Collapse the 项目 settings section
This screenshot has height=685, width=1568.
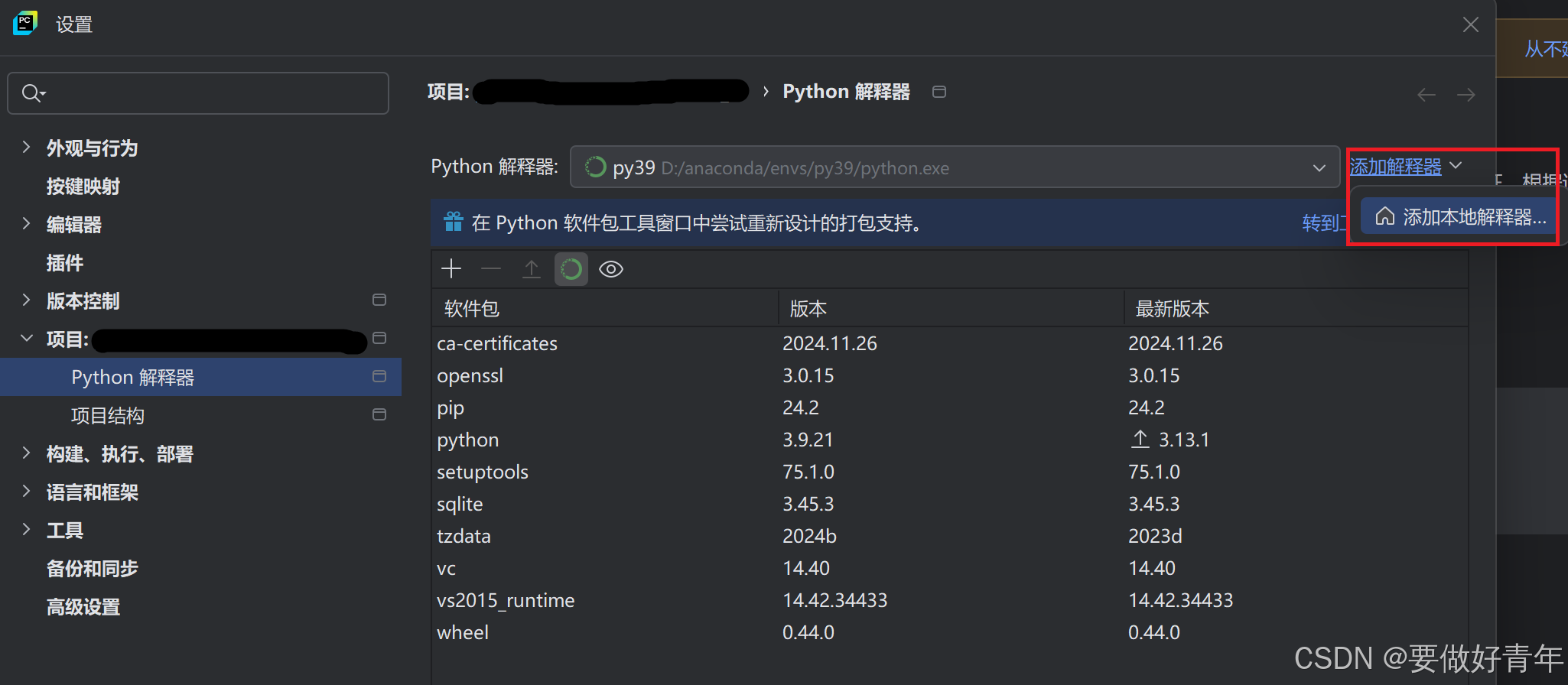[27, 338]
